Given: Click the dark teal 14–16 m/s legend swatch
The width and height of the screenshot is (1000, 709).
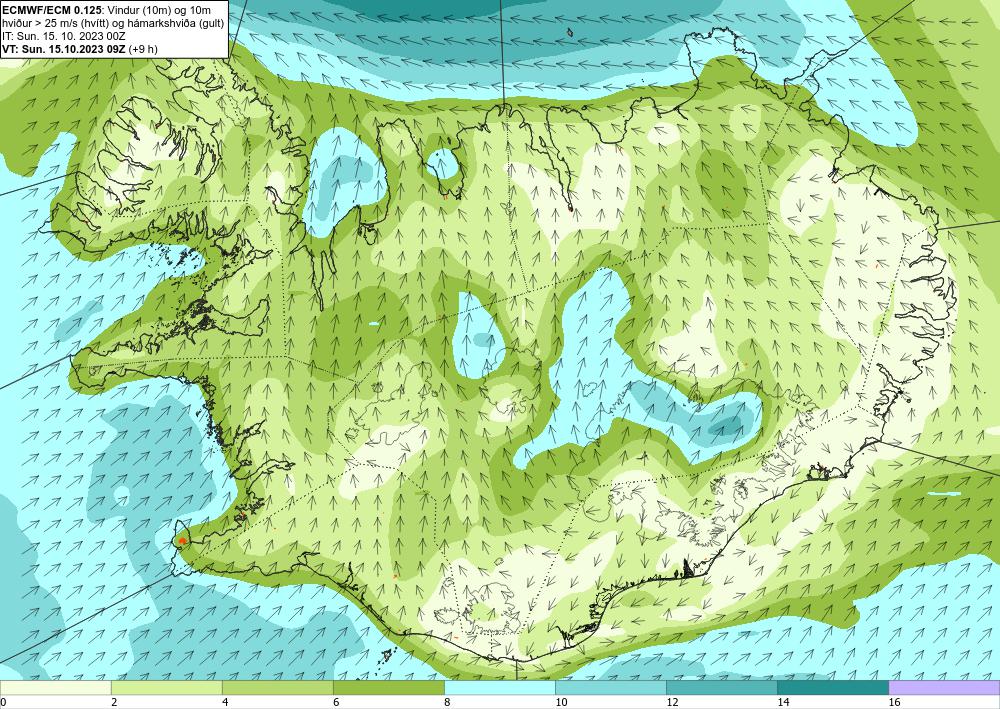Looking at the screenshot, I should coord(833,688).
